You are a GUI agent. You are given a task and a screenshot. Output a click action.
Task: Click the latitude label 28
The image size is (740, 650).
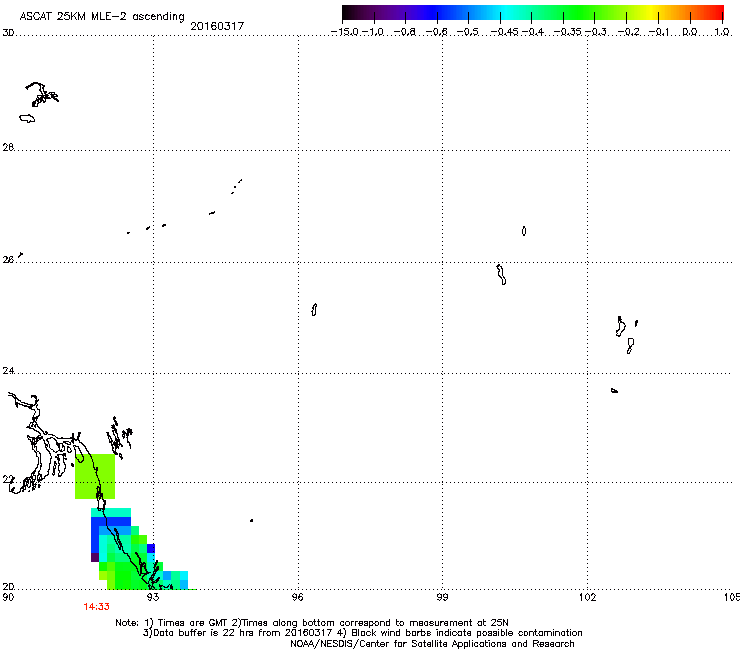pos(8,148)
